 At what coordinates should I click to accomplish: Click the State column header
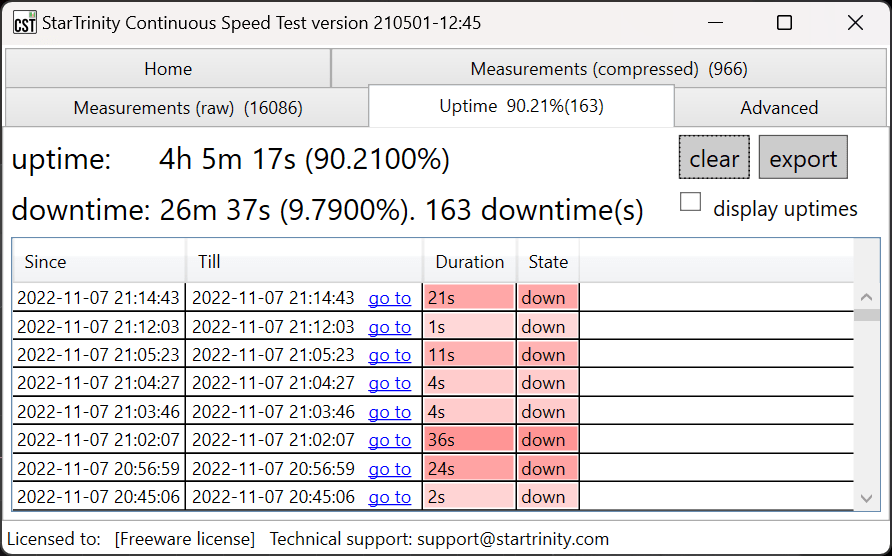[x=548, y=262]
